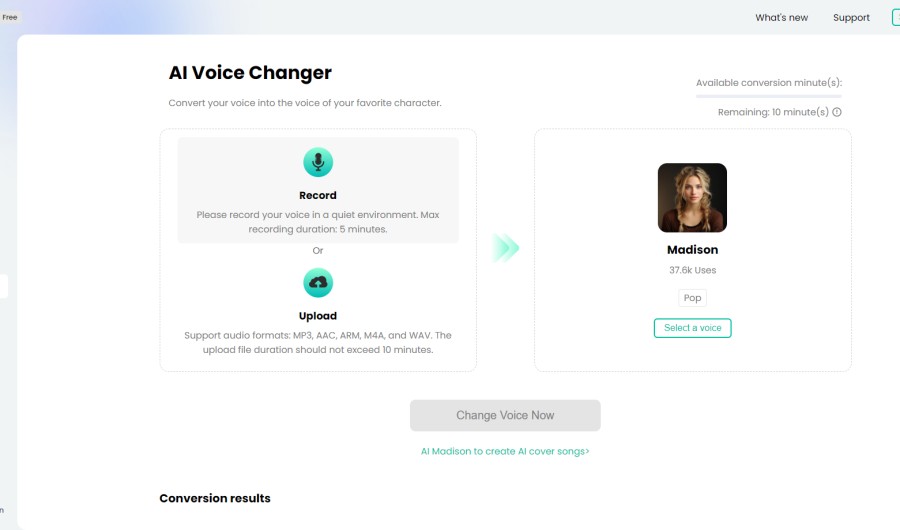Open the What's new menu

click(781, 18)
